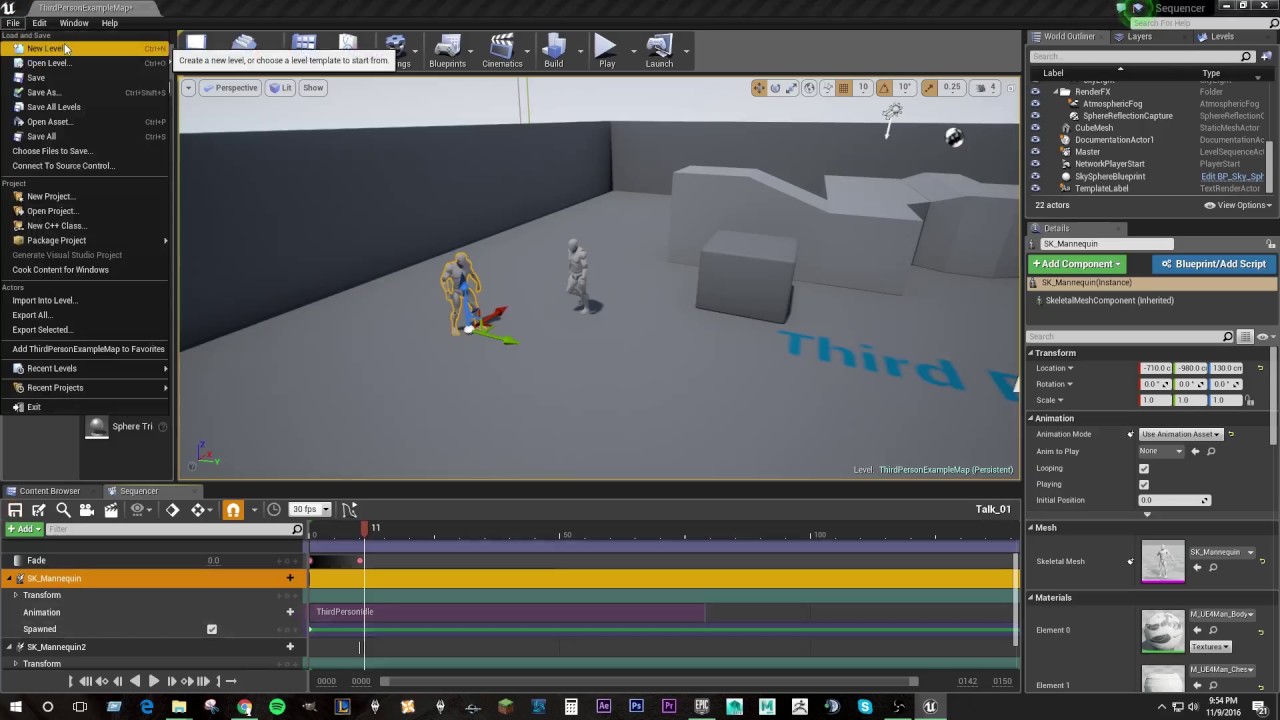Maximize viewport with the corner icon
This screenshot has width=1280, height=720.
1009,88
